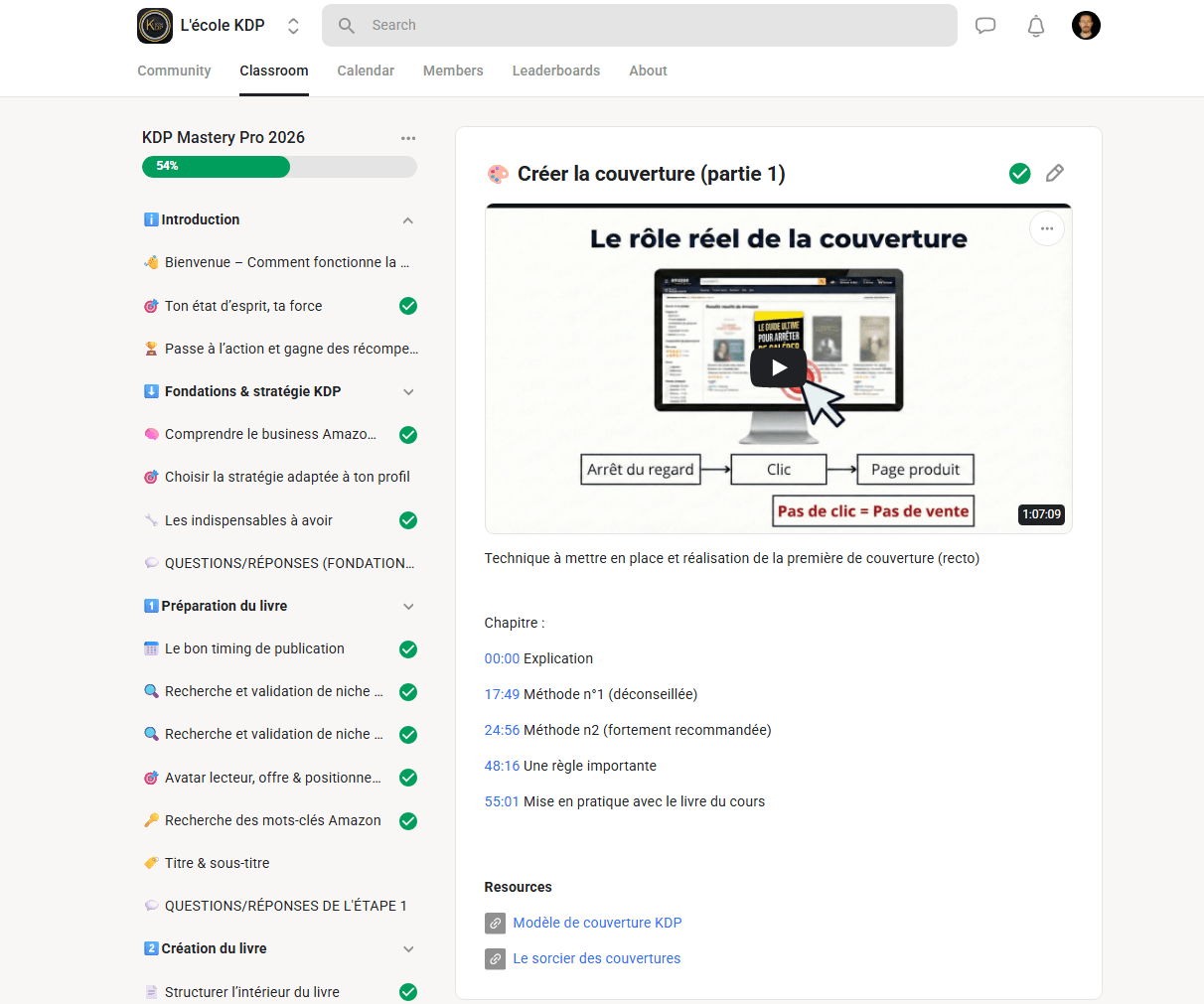The height and width of the screenshot is (1004, 1204).
Task: Open QUESTIONS/RÉPONSES DE L'ÉTAPE 1
Action: point(285,906)
